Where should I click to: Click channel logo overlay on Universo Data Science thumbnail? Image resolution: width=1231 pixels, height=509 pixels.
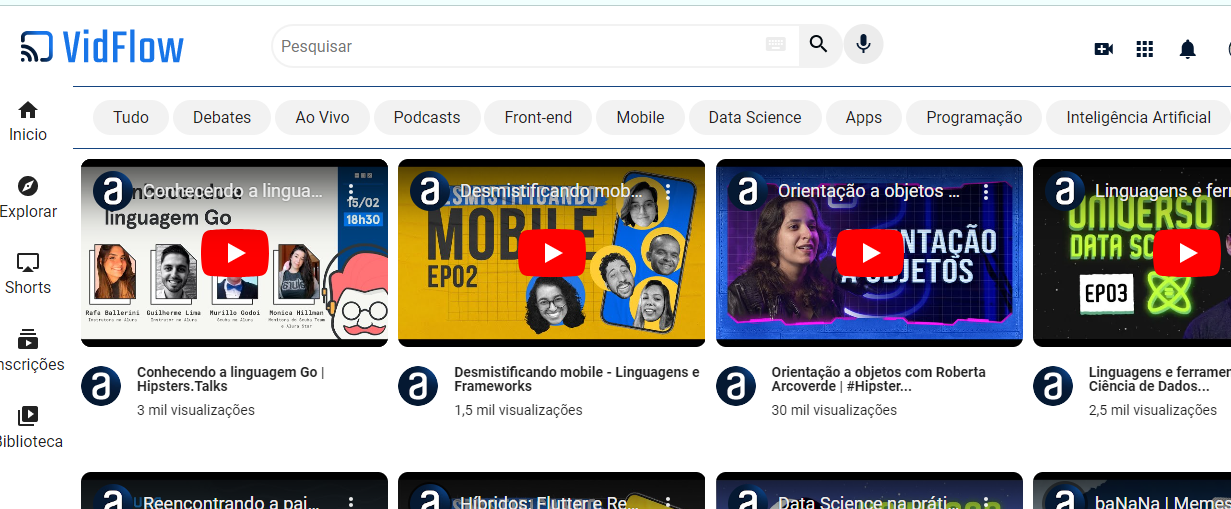(1065, 190)
